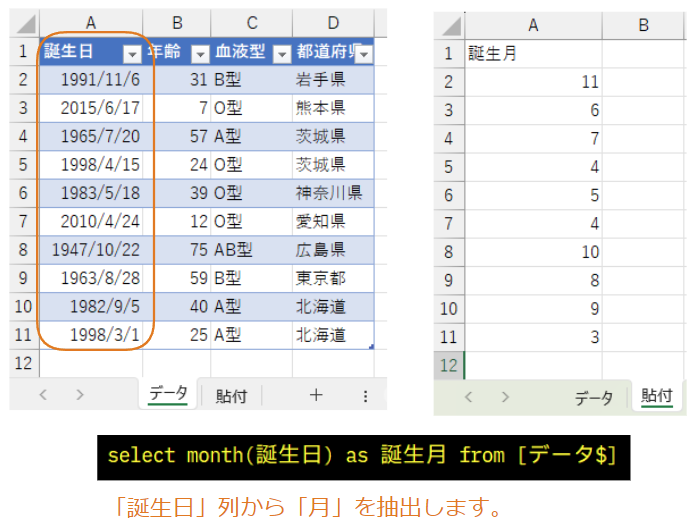The height and width of the screenshot is (524, 689).
Task: Select 貼付 tab in right workbook
Action: pos(656,396)
